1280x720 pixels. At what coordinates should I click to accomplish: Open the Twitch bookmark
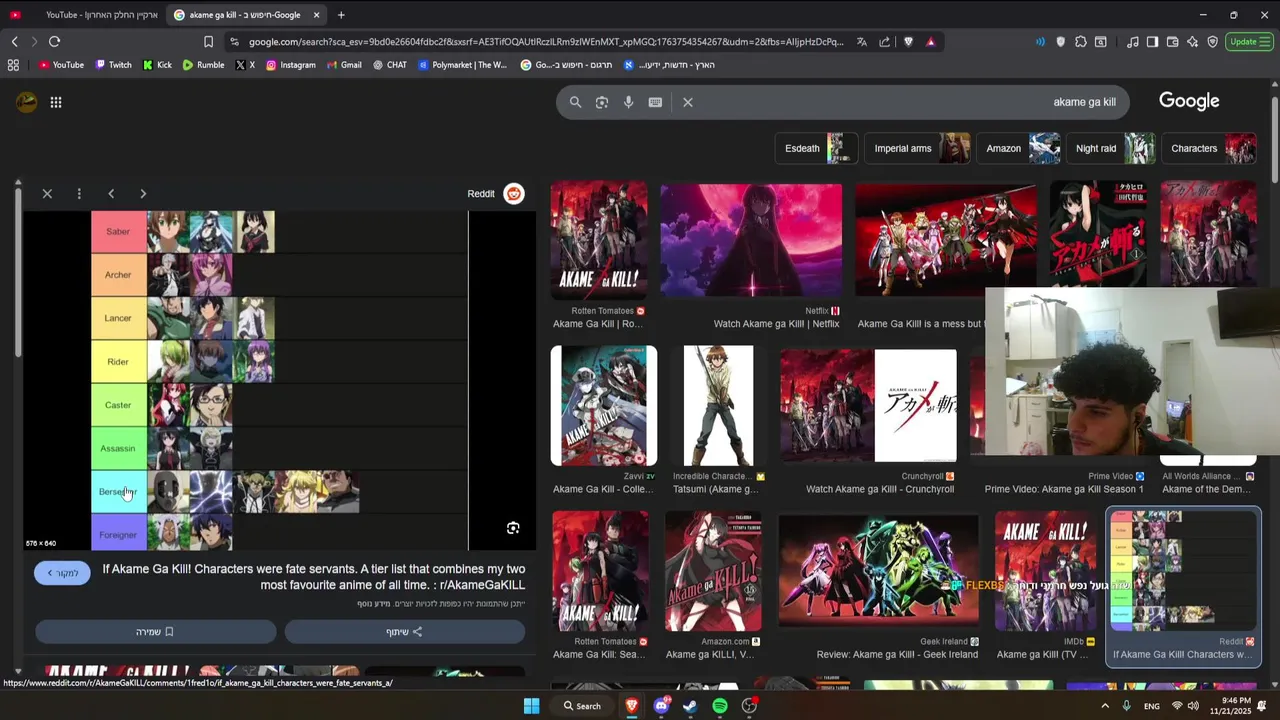point(113,65)
